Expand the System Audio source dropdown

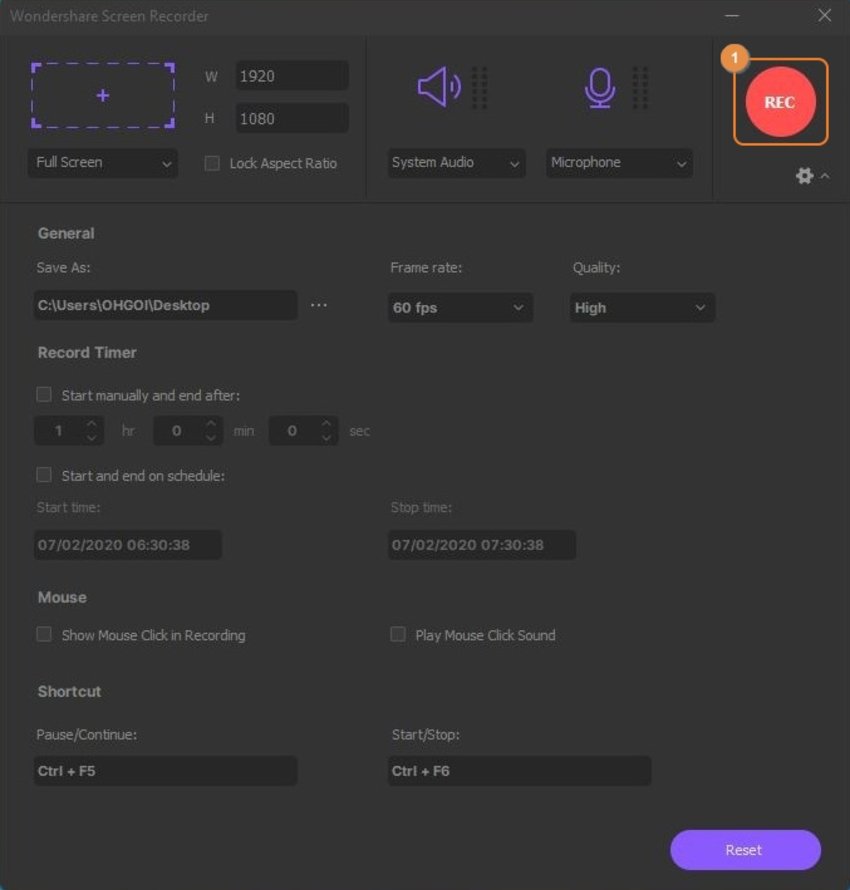click(456, 163)
